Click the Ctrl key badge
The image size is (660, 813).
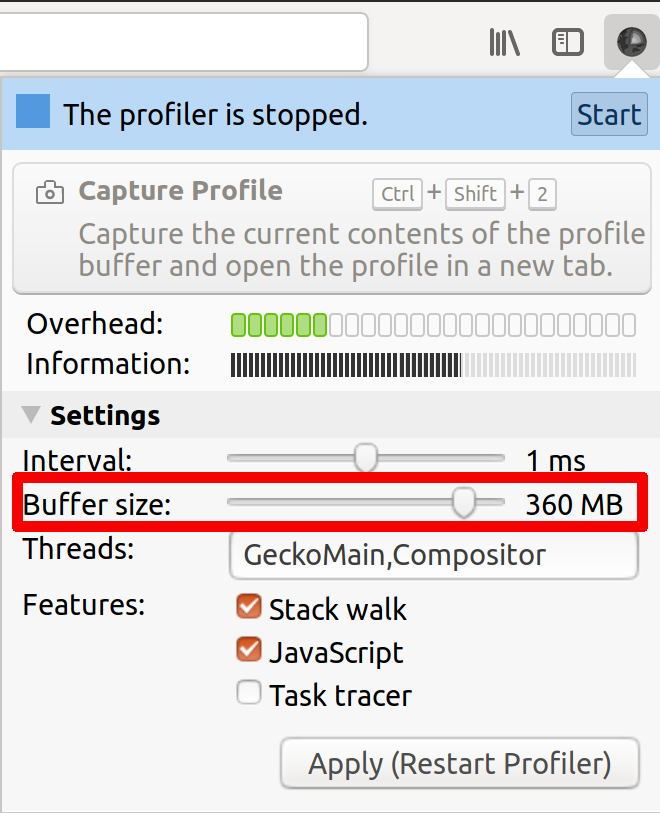(397, 194)
